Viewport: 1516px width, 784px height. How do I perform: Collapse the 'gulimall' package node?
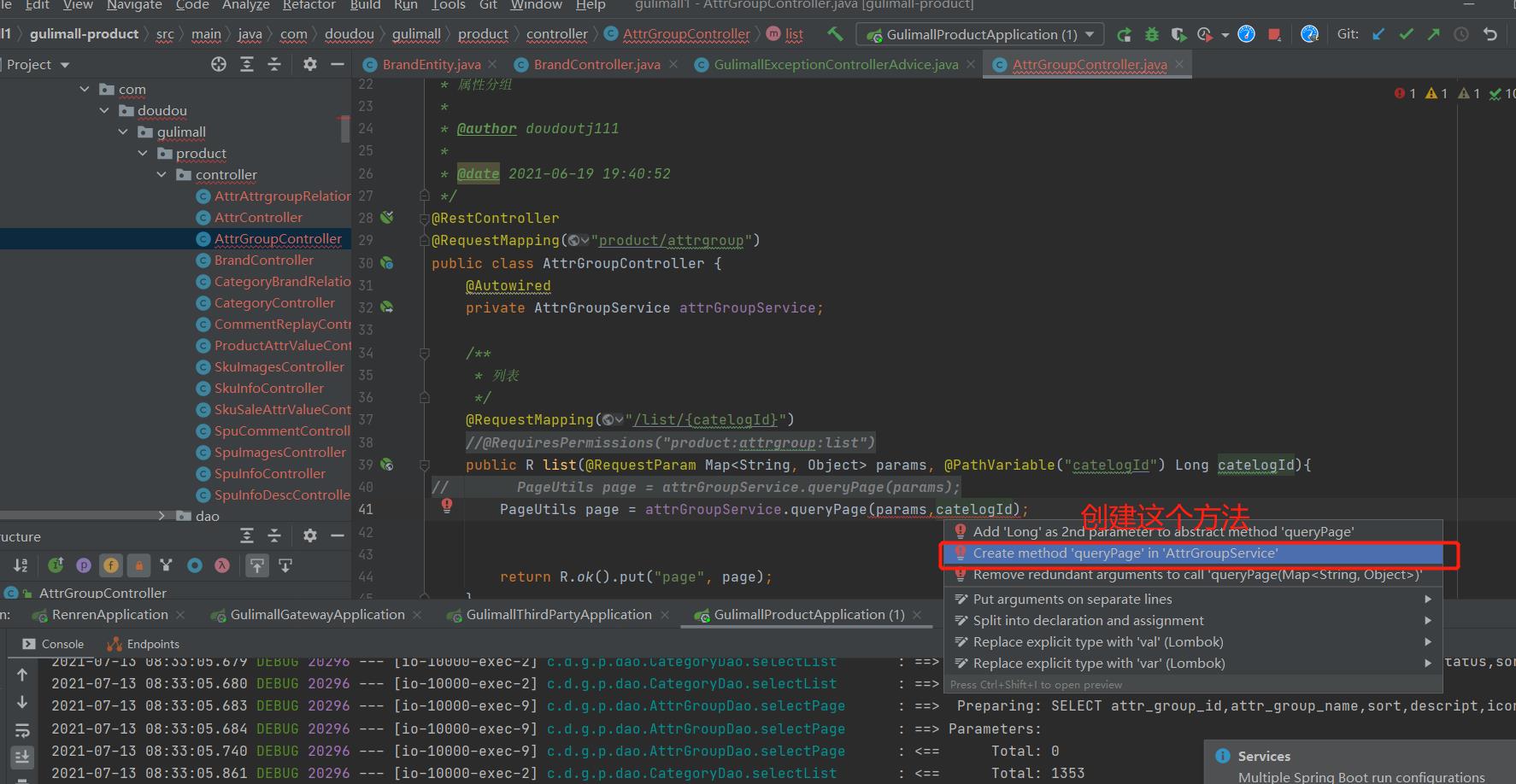(123, 132)
